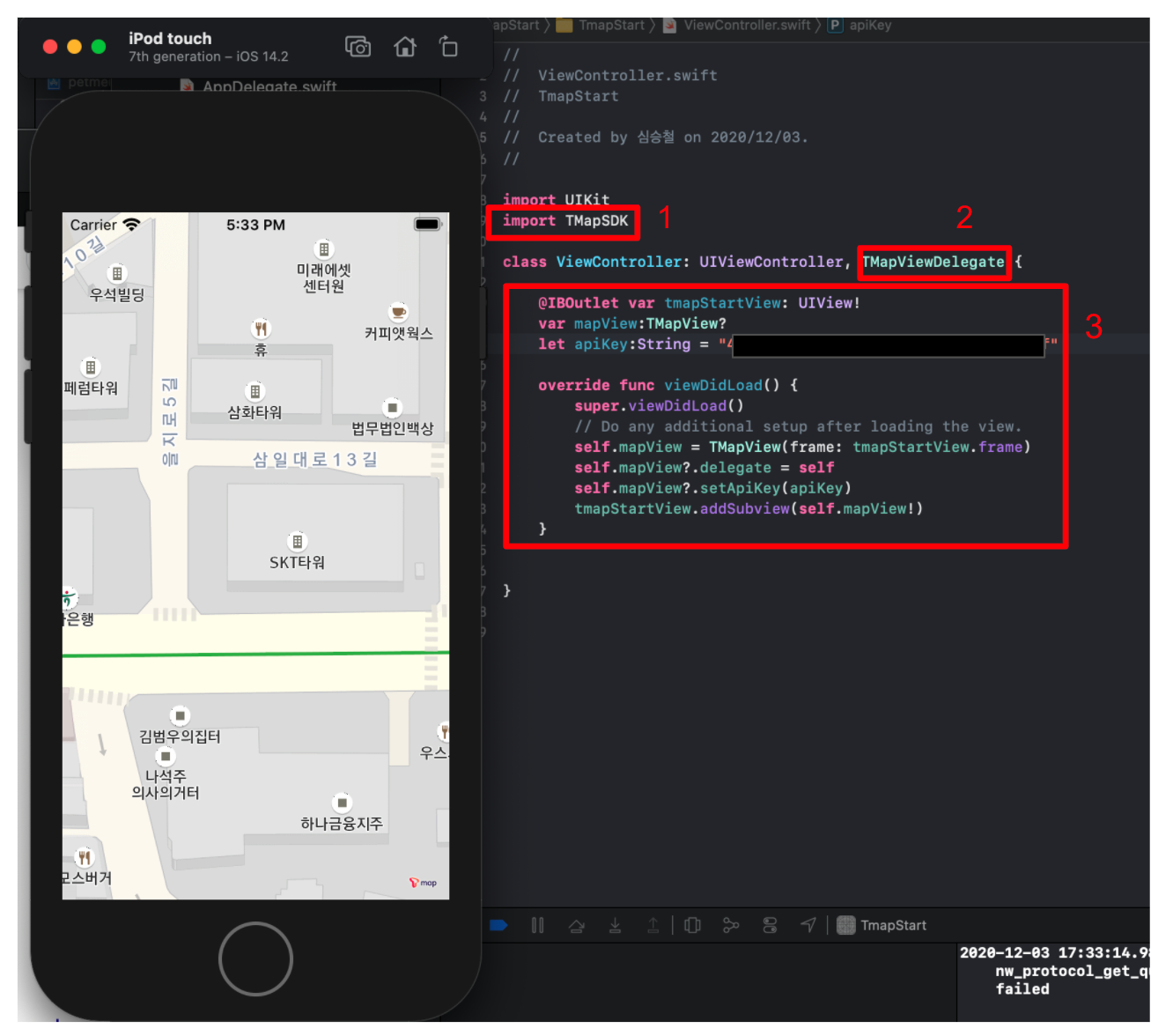Click the import TMapSDK code line
Viewport: 1173px width, 1036px height.
pyautogui.click(x=565, y=220)
